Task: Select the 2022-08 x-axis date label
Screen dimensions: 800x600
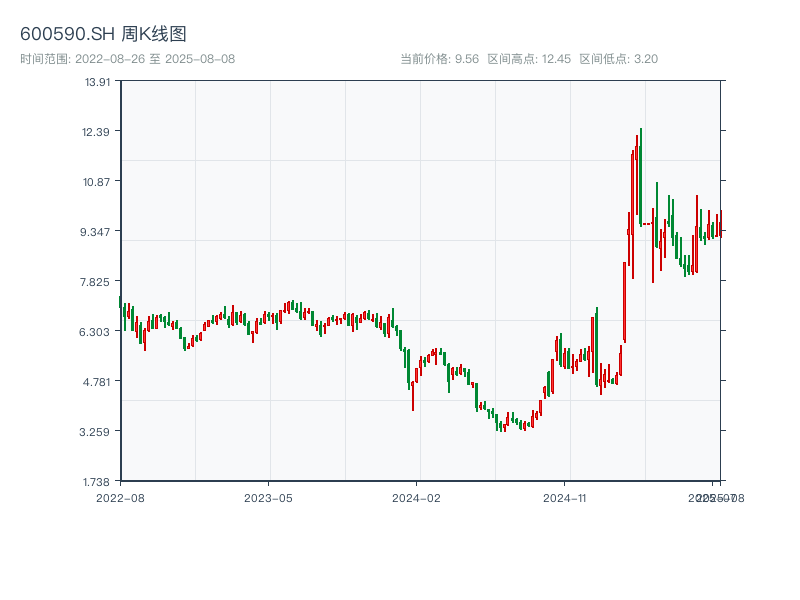Action: click(x=120, y=497)
